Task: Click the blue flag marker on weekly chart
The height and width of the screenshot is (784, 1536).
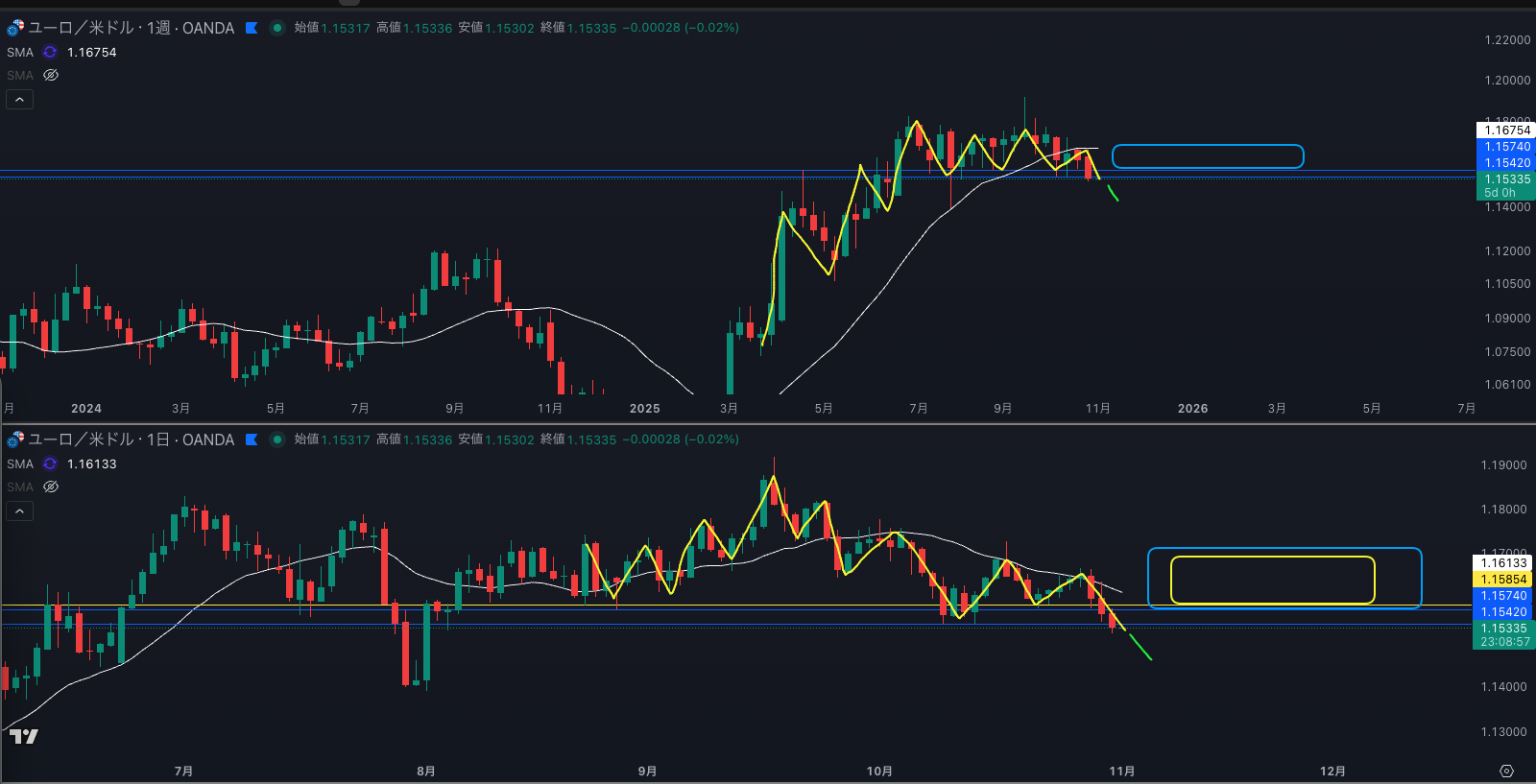Action: point(252,28)
